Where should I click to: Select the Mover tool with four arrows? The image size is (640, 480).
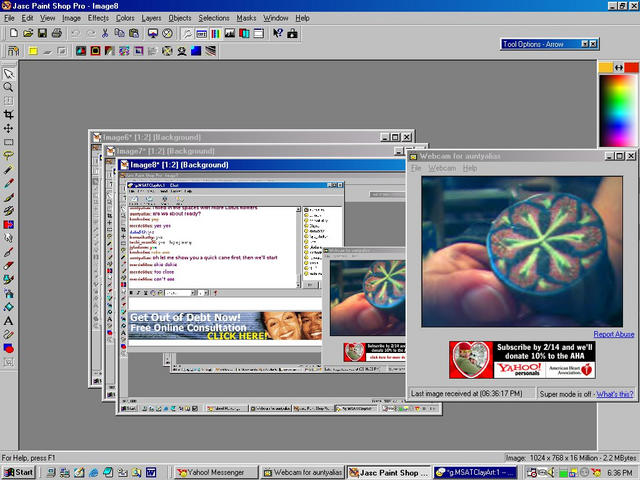(x=9, y=128)
